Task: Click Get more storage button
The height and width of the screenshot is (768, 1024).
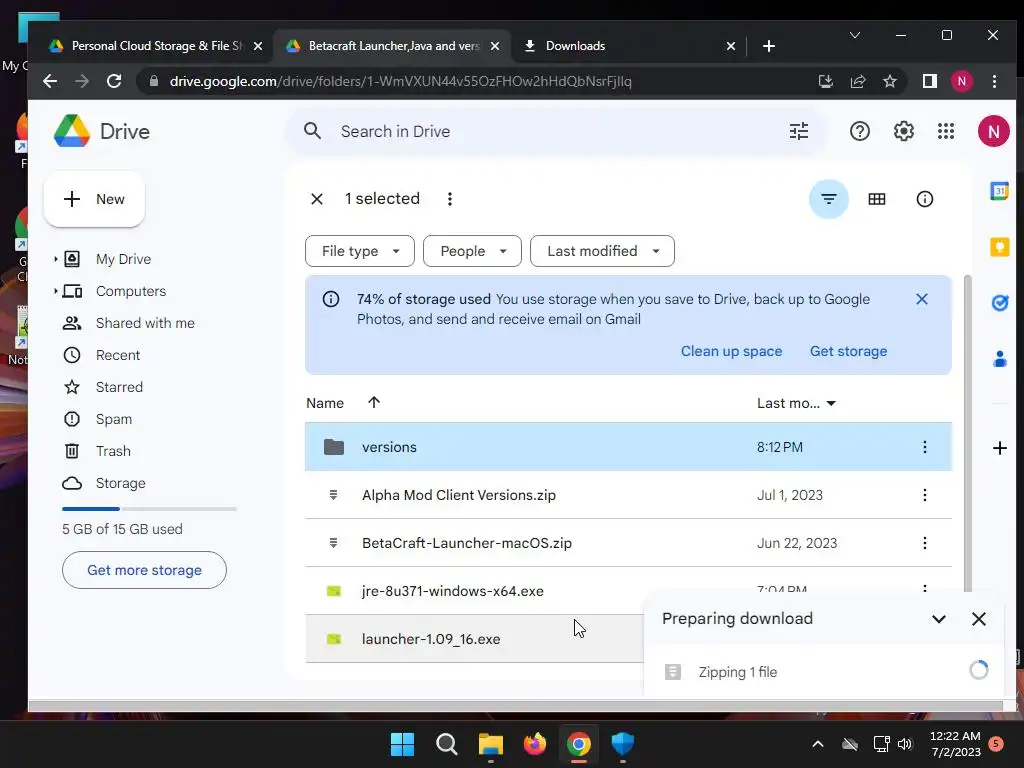Action: click(x=144, y=570)
